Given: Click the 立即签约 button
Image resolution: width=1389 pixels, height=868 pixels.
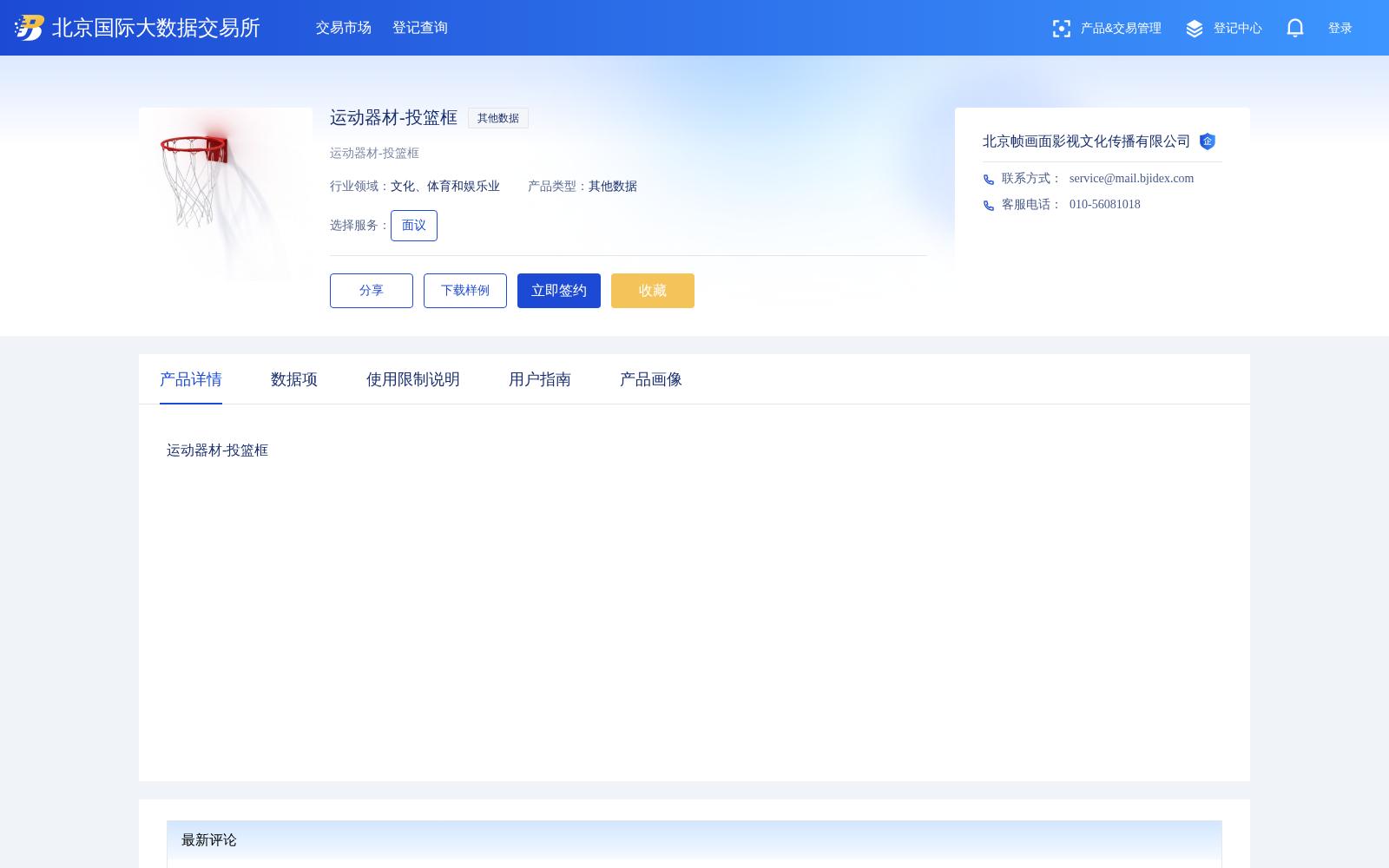Looking at the screenshot, I should point(559,291).
